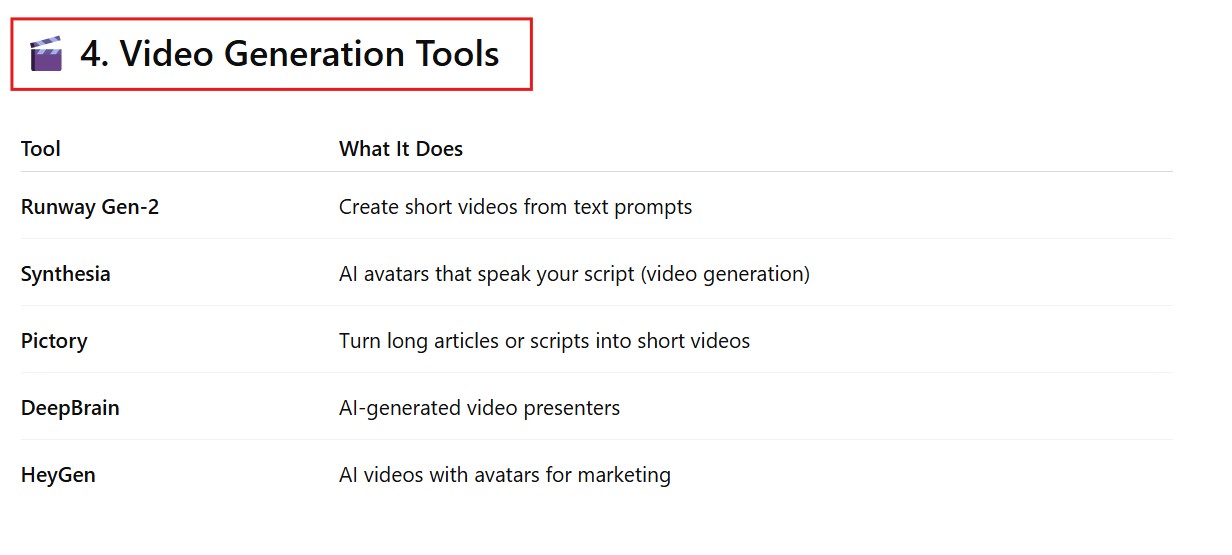The height and width of the screenshot is (555, 1232).
Task: Click the clapperboard emoji icon
Action: click(x=46, y=54)
